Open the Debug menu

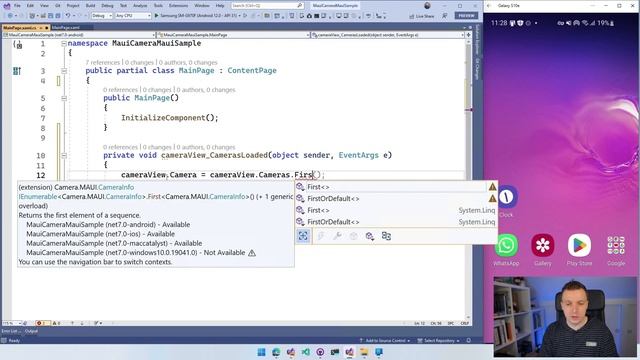pyautogui.click(x=107, y=6)
